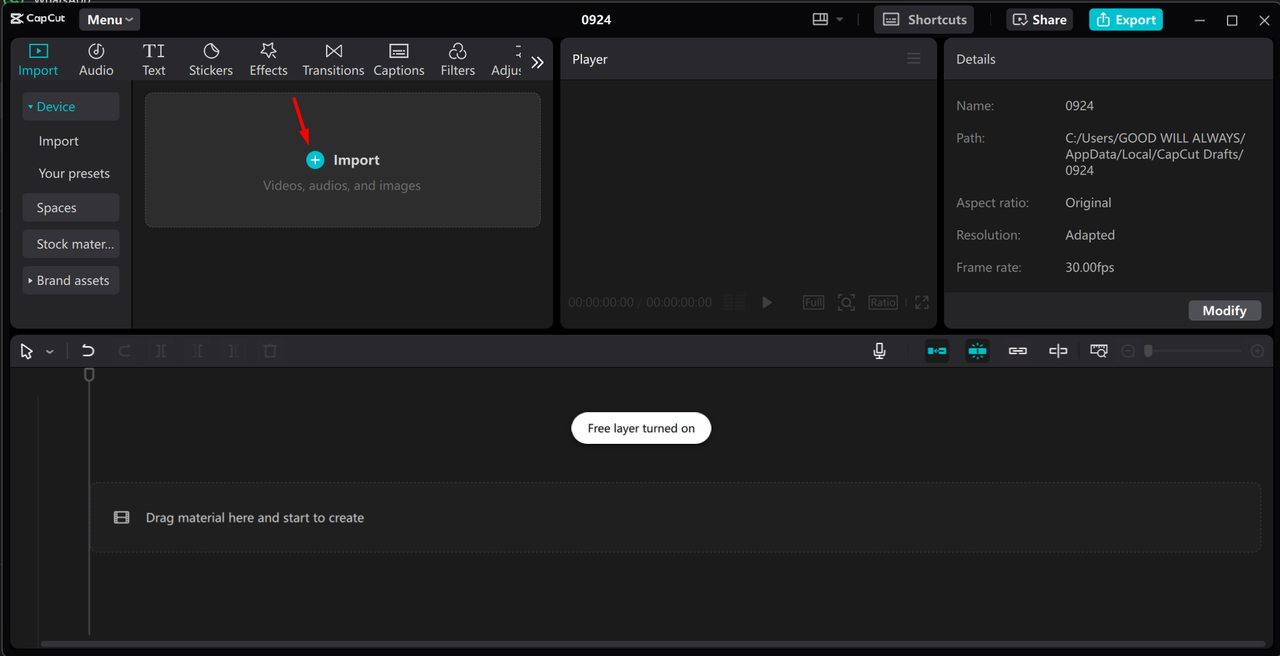Select the Captions tab

(399, 60)
